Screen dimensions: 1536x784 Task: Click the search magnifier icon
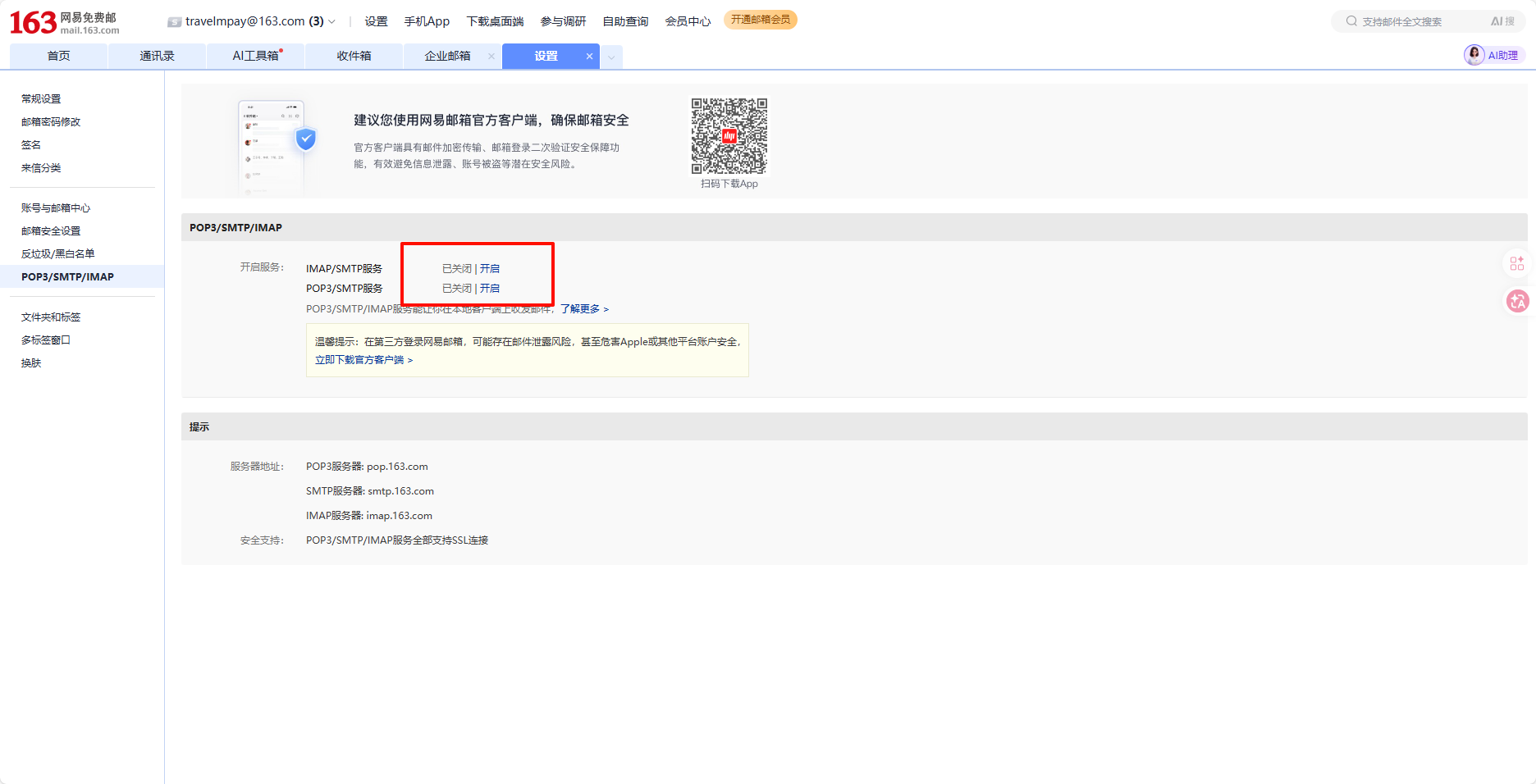1351,21
